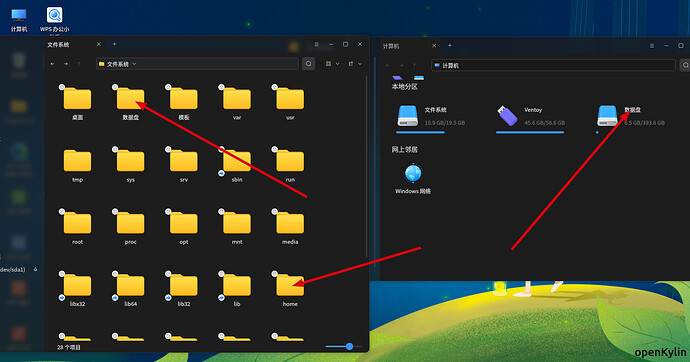Open the libx32 folder
Screen dimensions: 690x362
77,285
